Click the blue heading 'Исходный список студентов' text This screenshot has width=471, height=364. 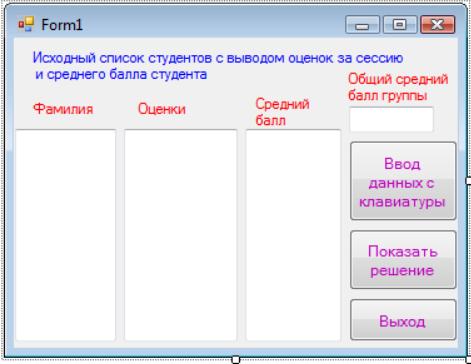coord(218,66)
